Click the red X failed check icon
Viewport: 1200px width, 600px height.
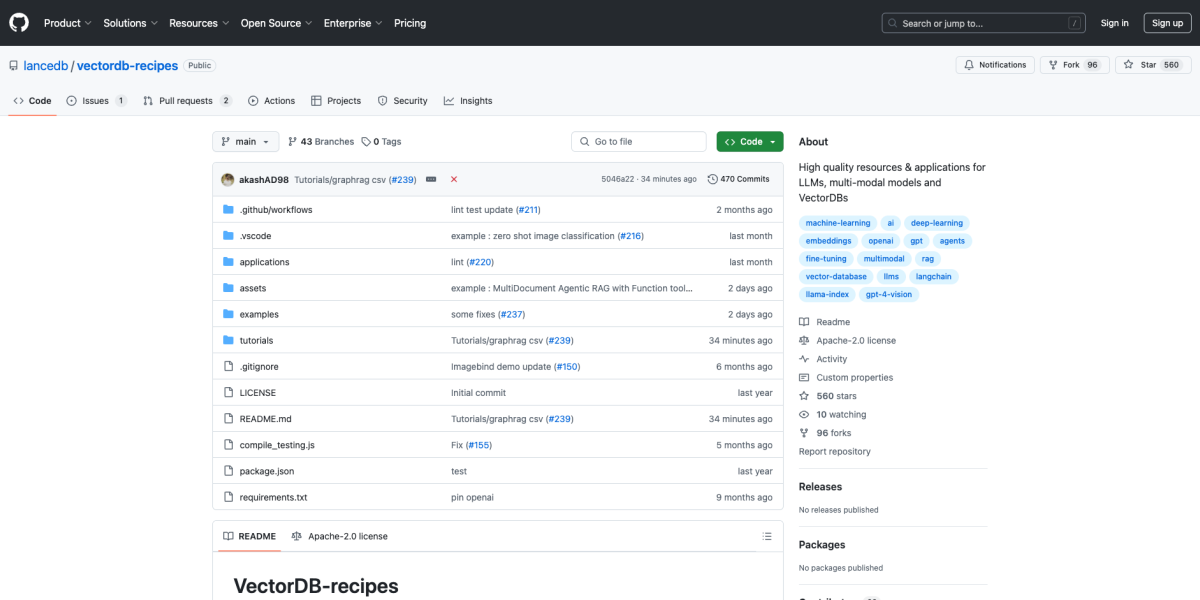tap(453, 178)
